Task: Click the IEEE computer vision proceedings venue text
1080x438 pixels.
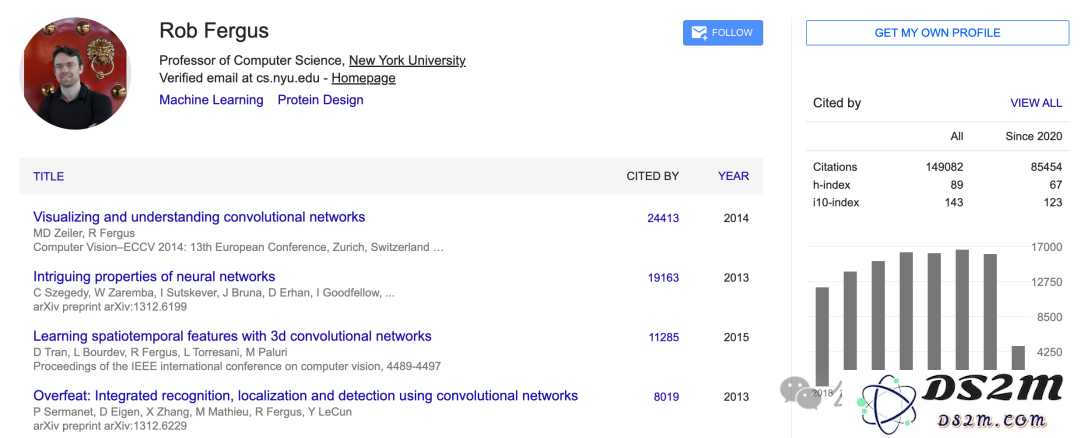Action: pos(237,366)
